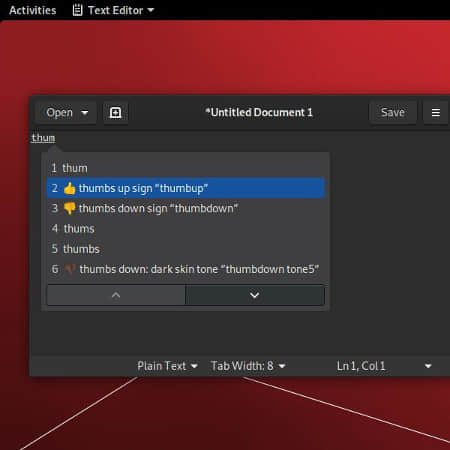Click the new document tab icon
The width and height of the screenshot is (450, 450).
(115, 113)
